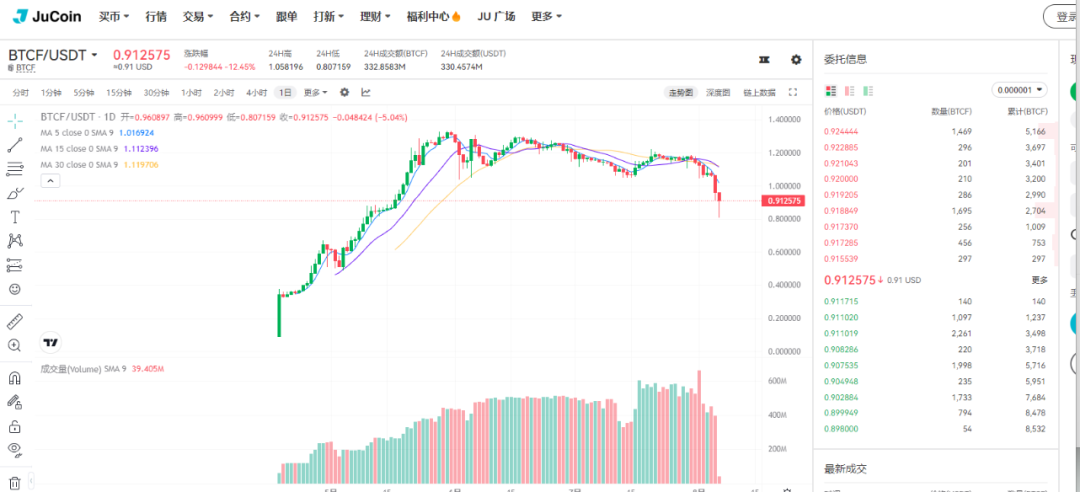Open the indicators icon beside chart settings
The height and width of the screenshot is (492, 1080).
coord(366,92)
